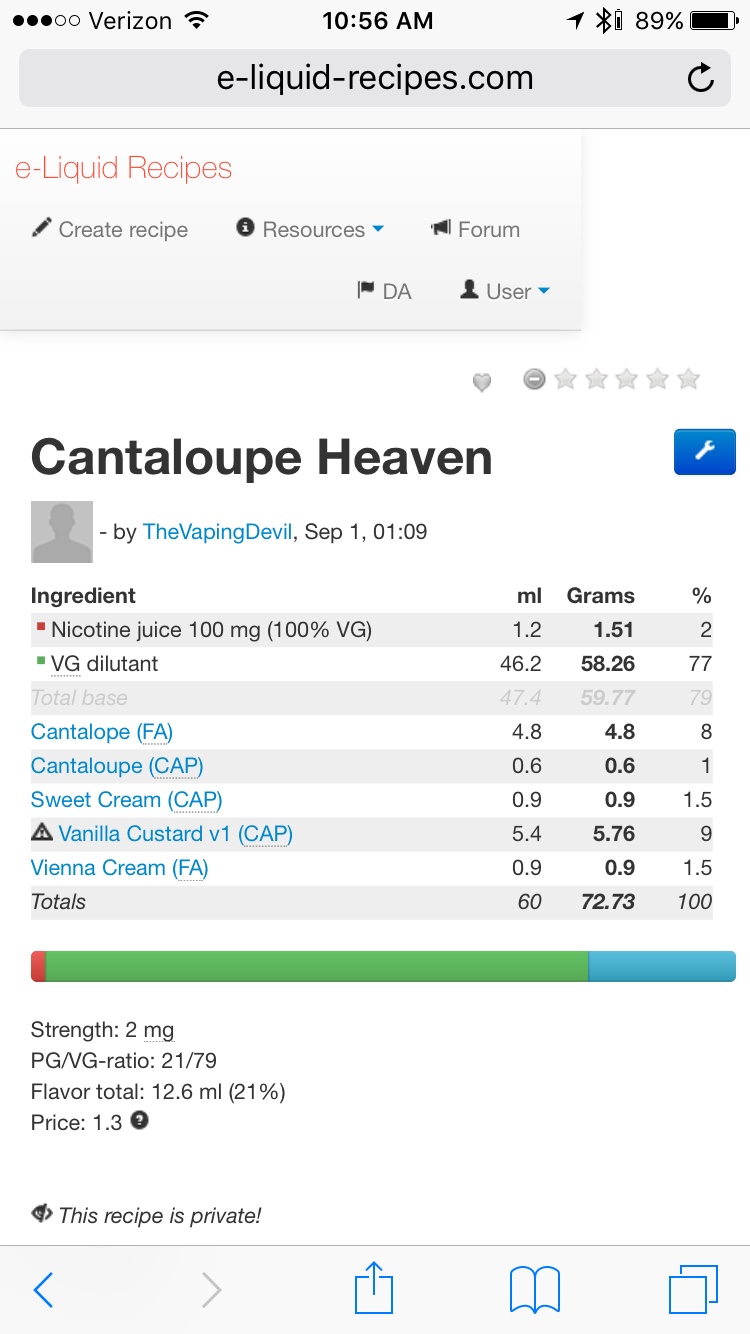Clear the rating with the minus icon
The height and width of the screenshot is (1334, 750).
point(535,379)
